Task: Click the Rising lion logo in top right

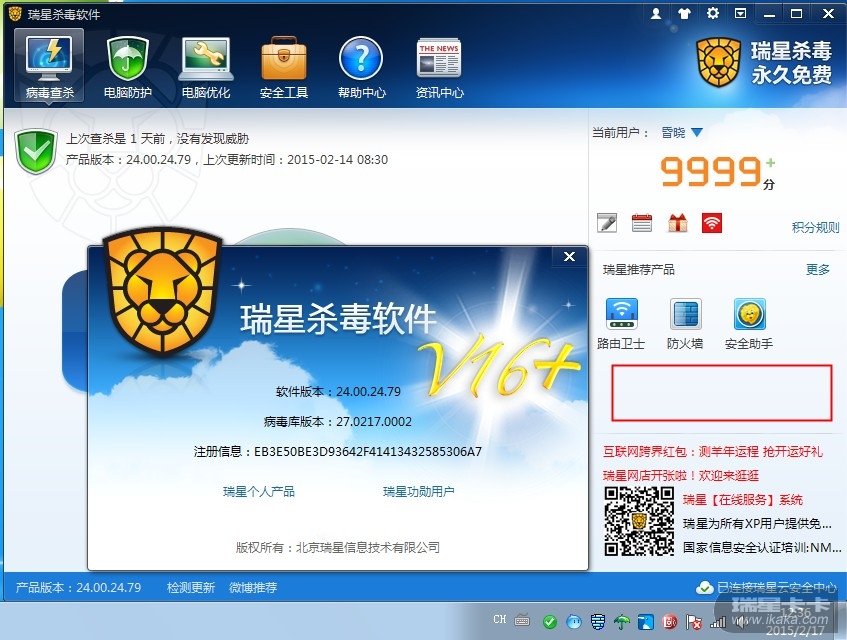Action: 718,62
